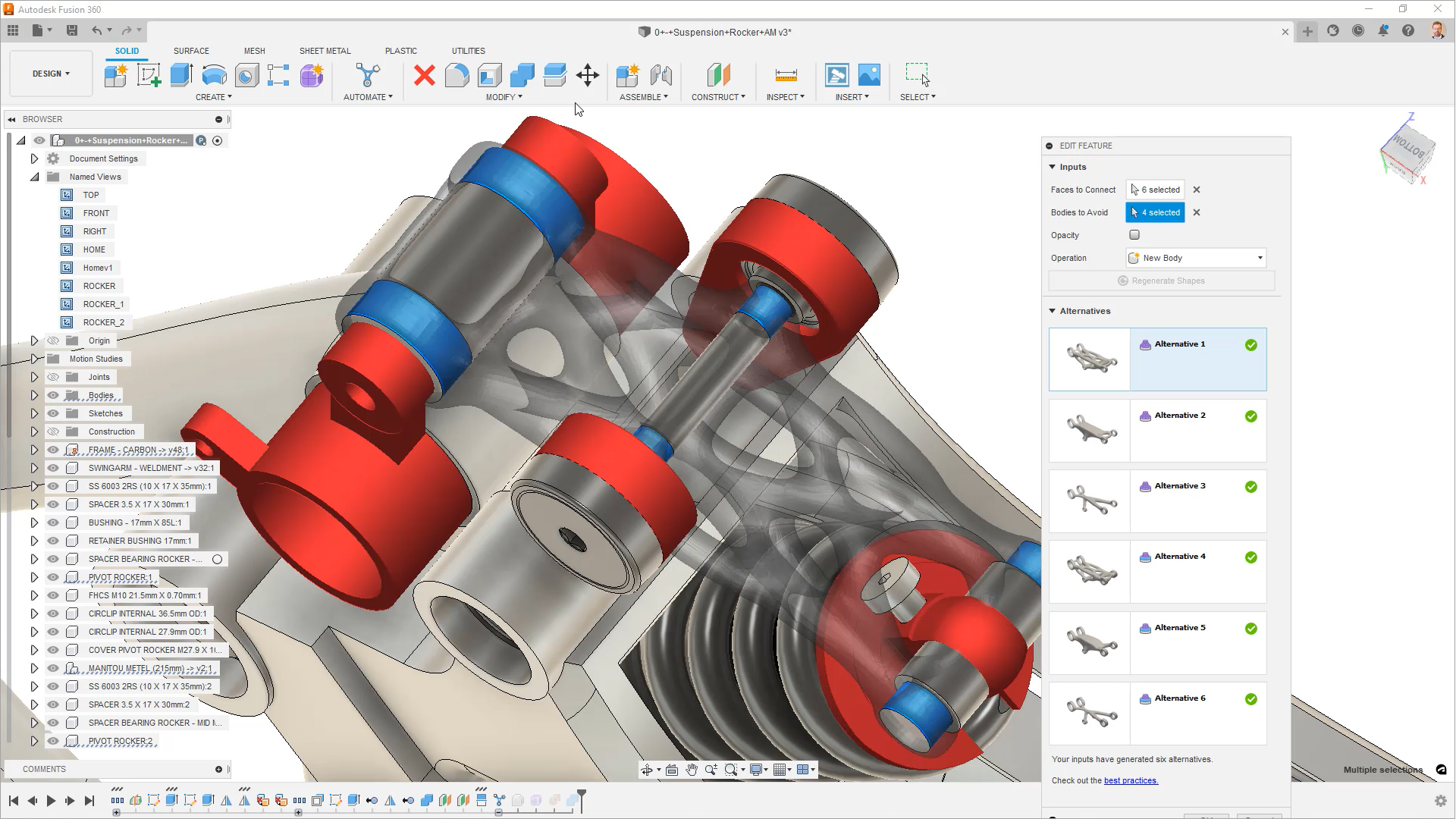Toggle visibility of the Sketches folder
The image size is (1456, 819).
pos(53,413)
